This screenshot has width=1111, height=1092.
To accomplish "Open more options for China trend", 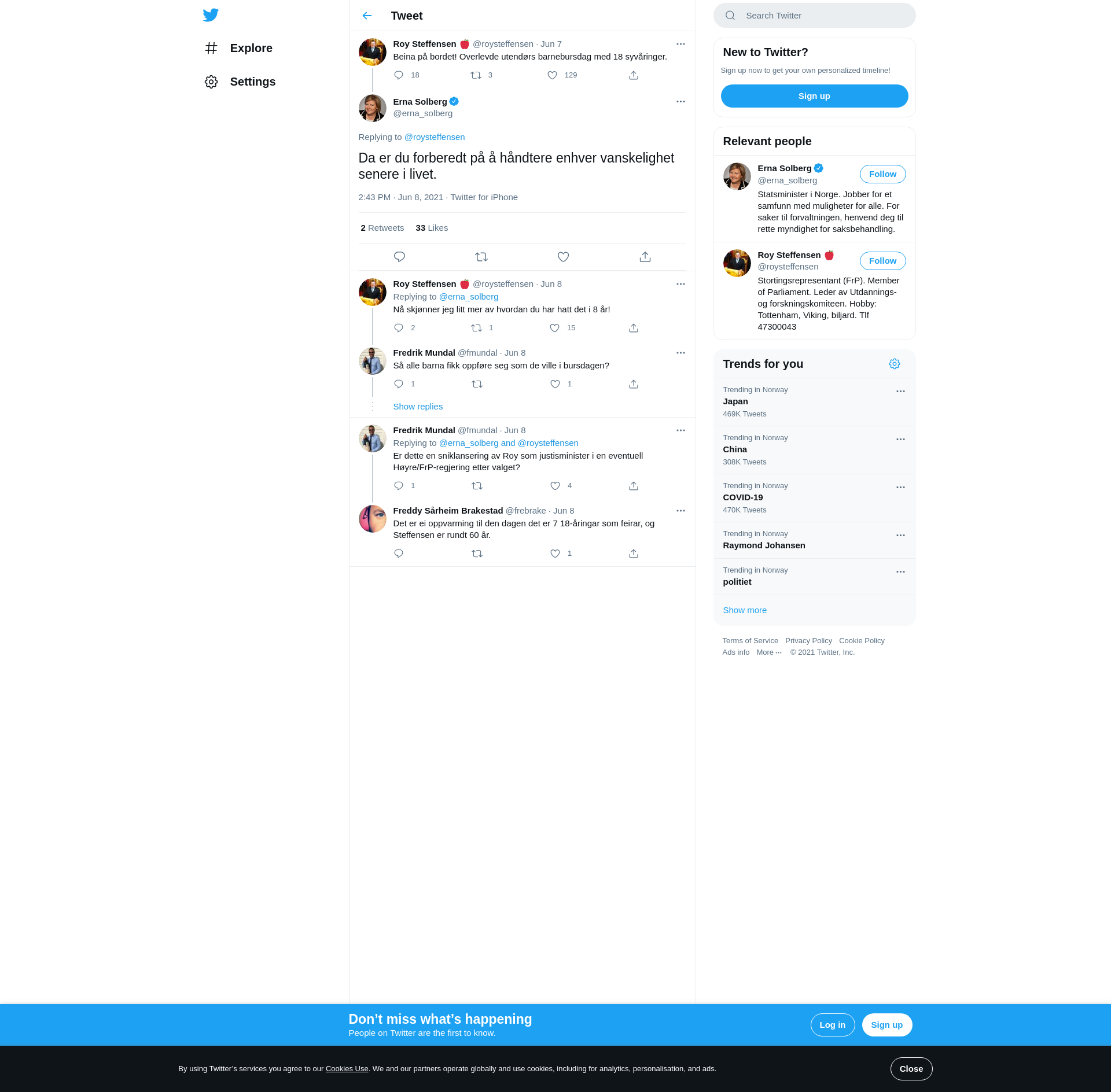I will 900,440.
